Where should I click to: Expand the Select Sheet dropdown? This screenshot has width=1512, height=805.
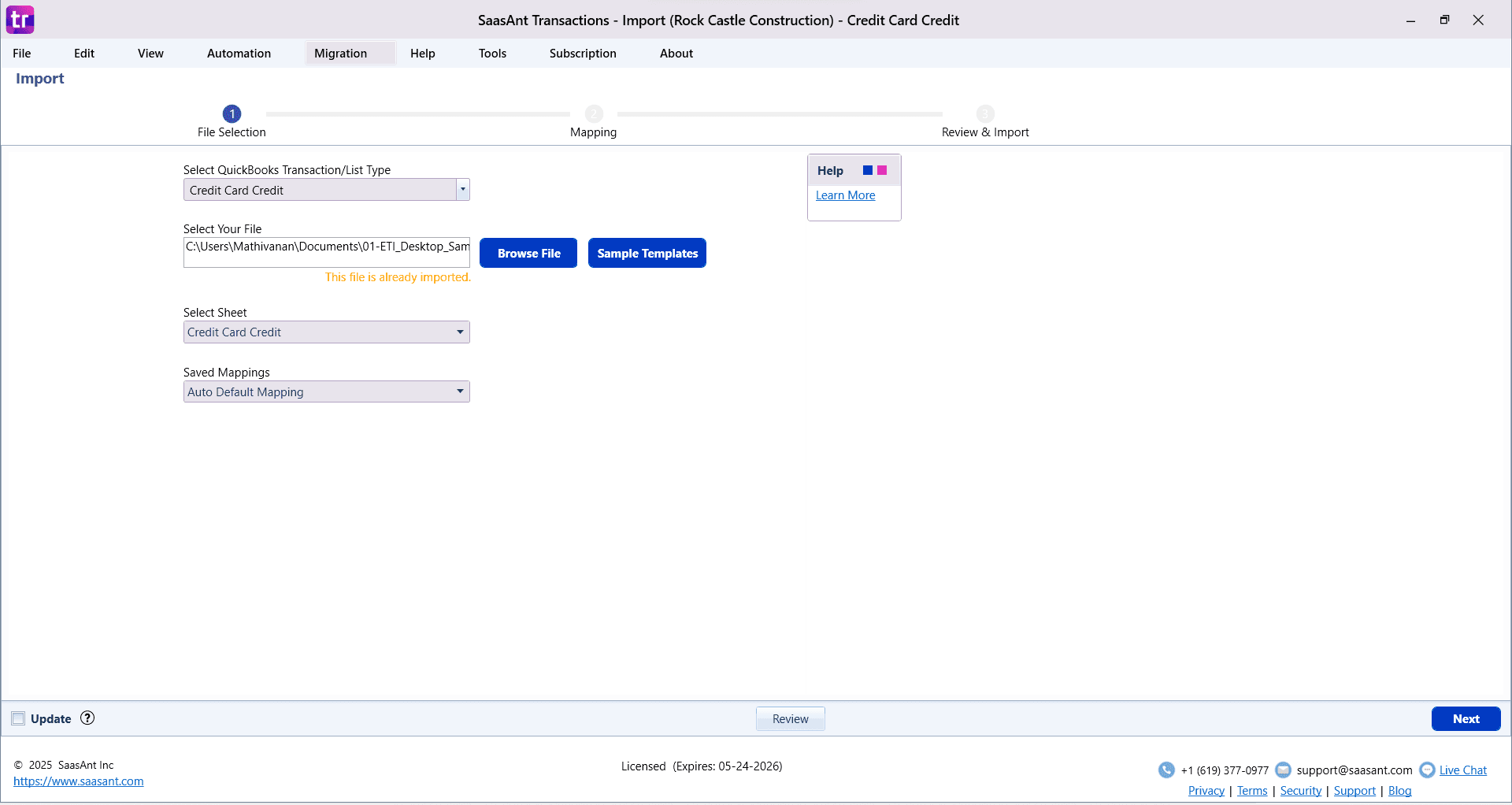coord(460,332)
